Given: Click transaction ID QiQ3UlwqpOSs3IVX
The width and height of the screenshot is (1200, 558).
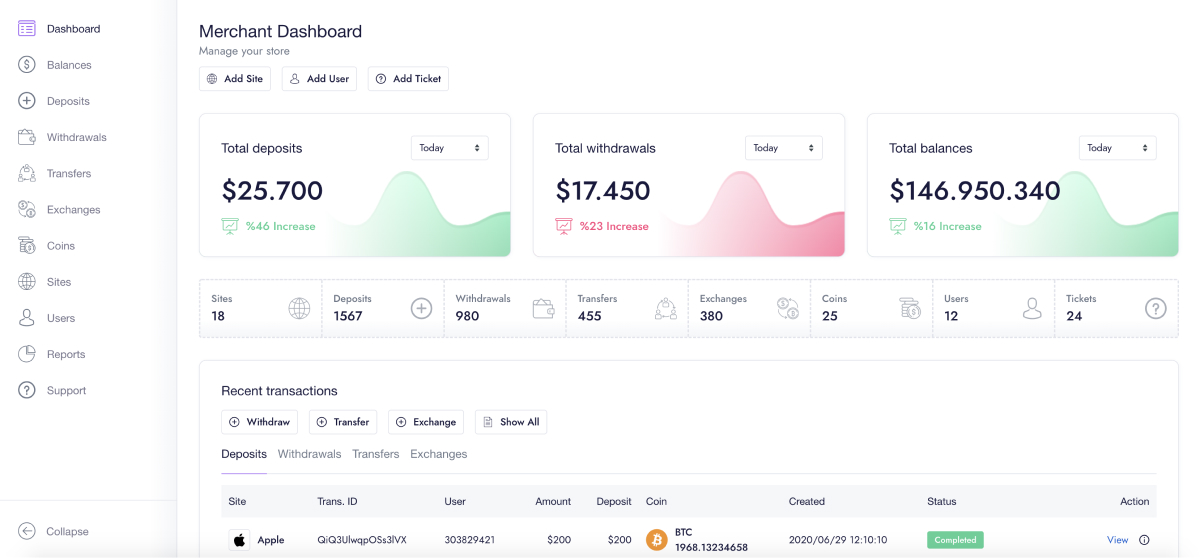Looking at the screenshot, I should point(362,540).
